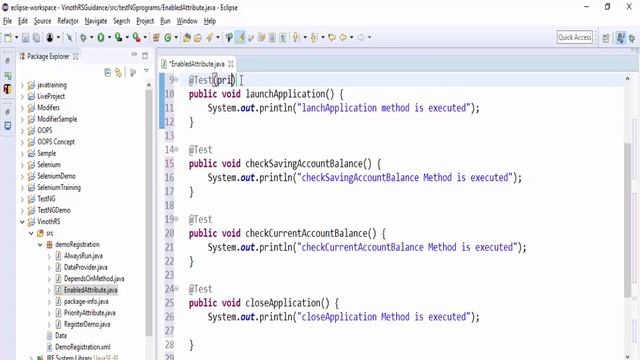Switch to the Java perspective icon
This screenshot has height=360, width=640.
[x=621, y=38]
